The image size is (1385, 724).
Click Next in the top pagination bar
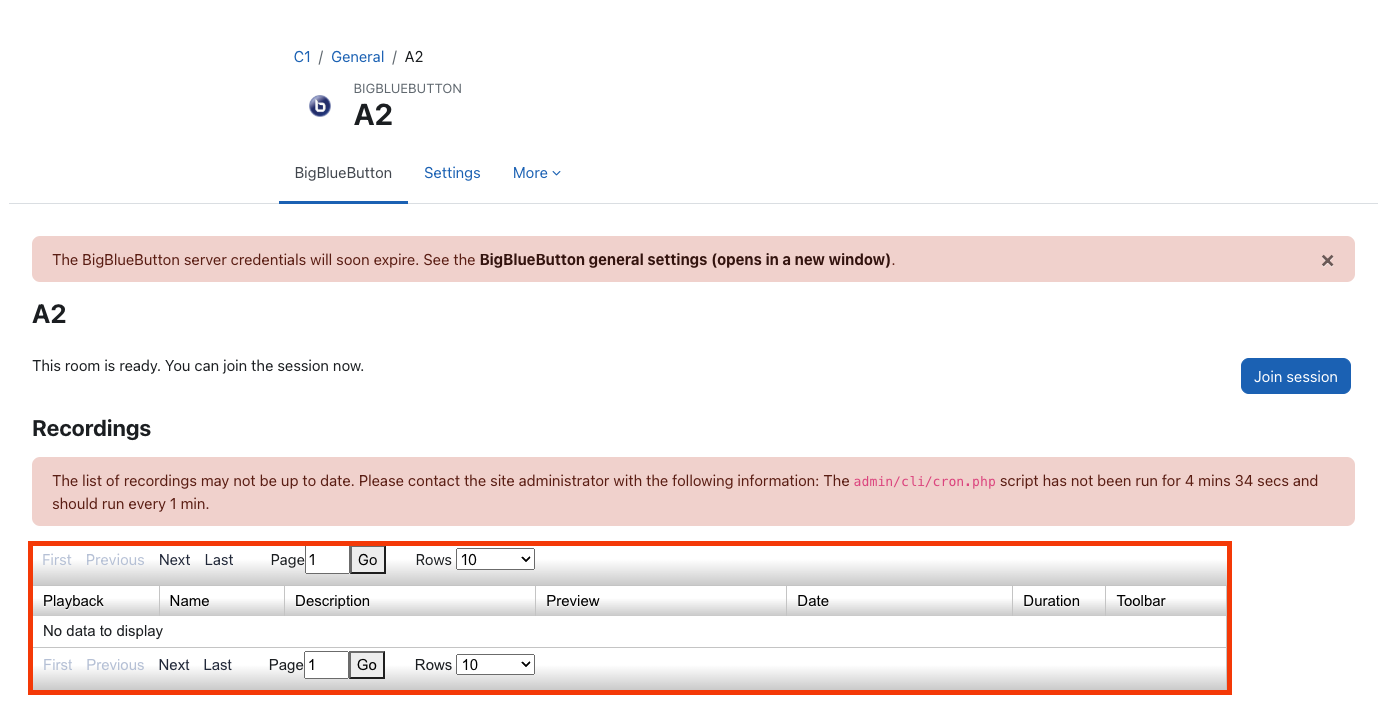coord(174,560)
